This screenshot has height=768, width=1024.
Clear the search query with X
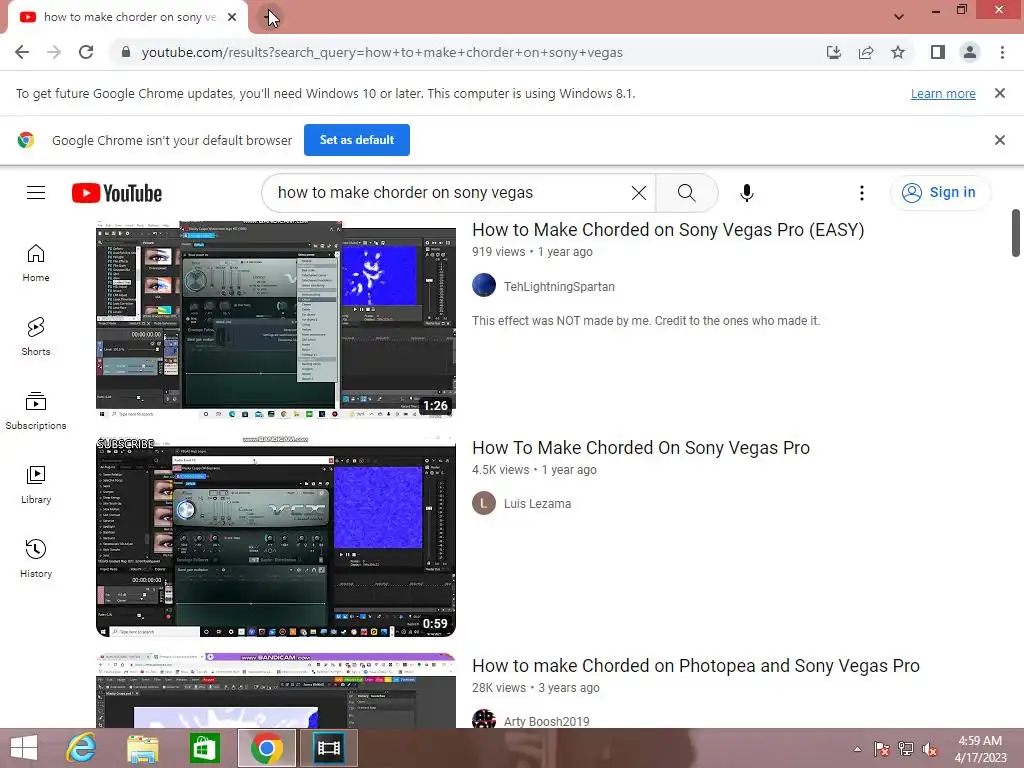pos(639,193)
